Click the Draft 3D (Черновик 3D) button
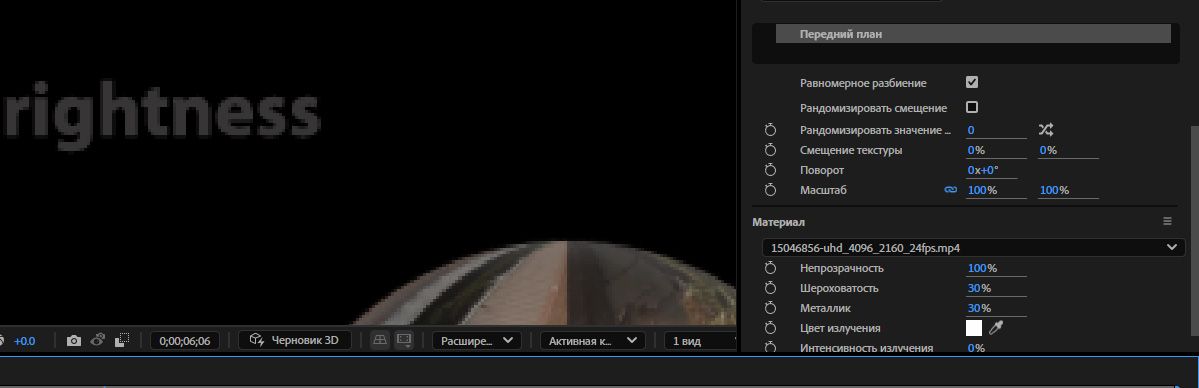The width and height of the screenshot is (1199, 388). [x=295, y=341]
